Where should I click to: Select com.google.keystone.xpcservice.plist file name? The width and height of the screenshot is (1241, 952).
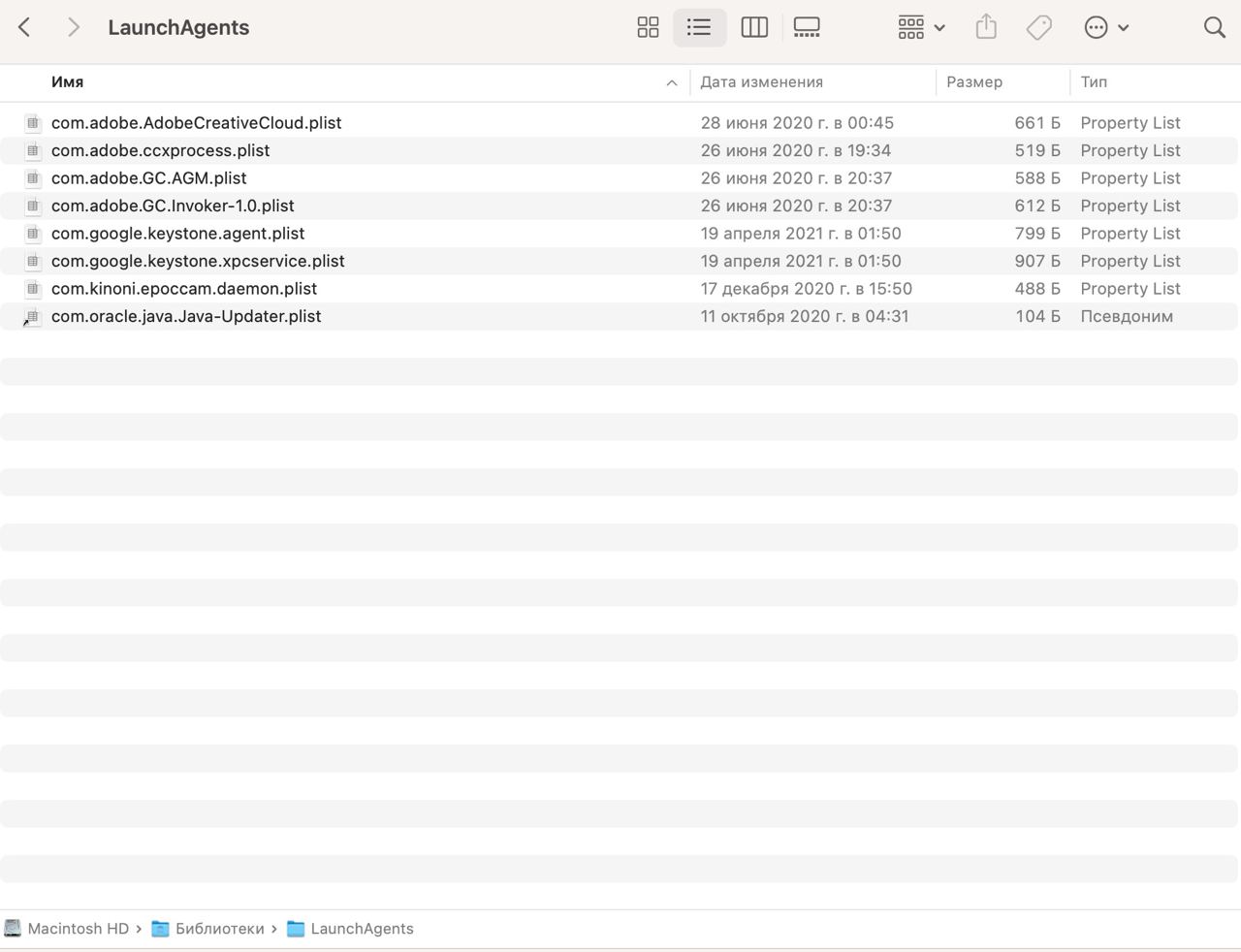[198, 261]
